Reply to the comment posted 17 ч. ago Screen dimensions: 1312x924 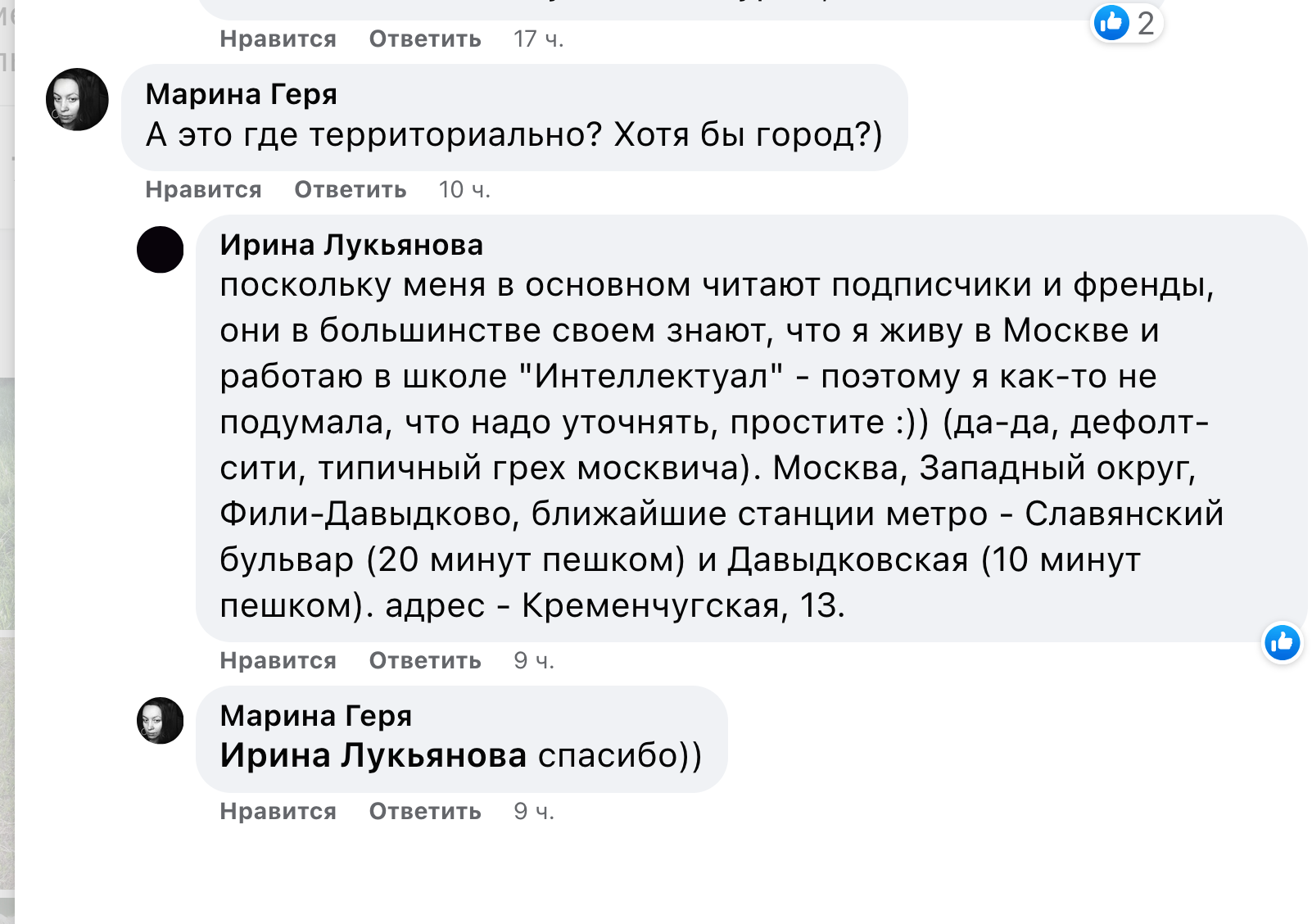(x=424, y=38)
